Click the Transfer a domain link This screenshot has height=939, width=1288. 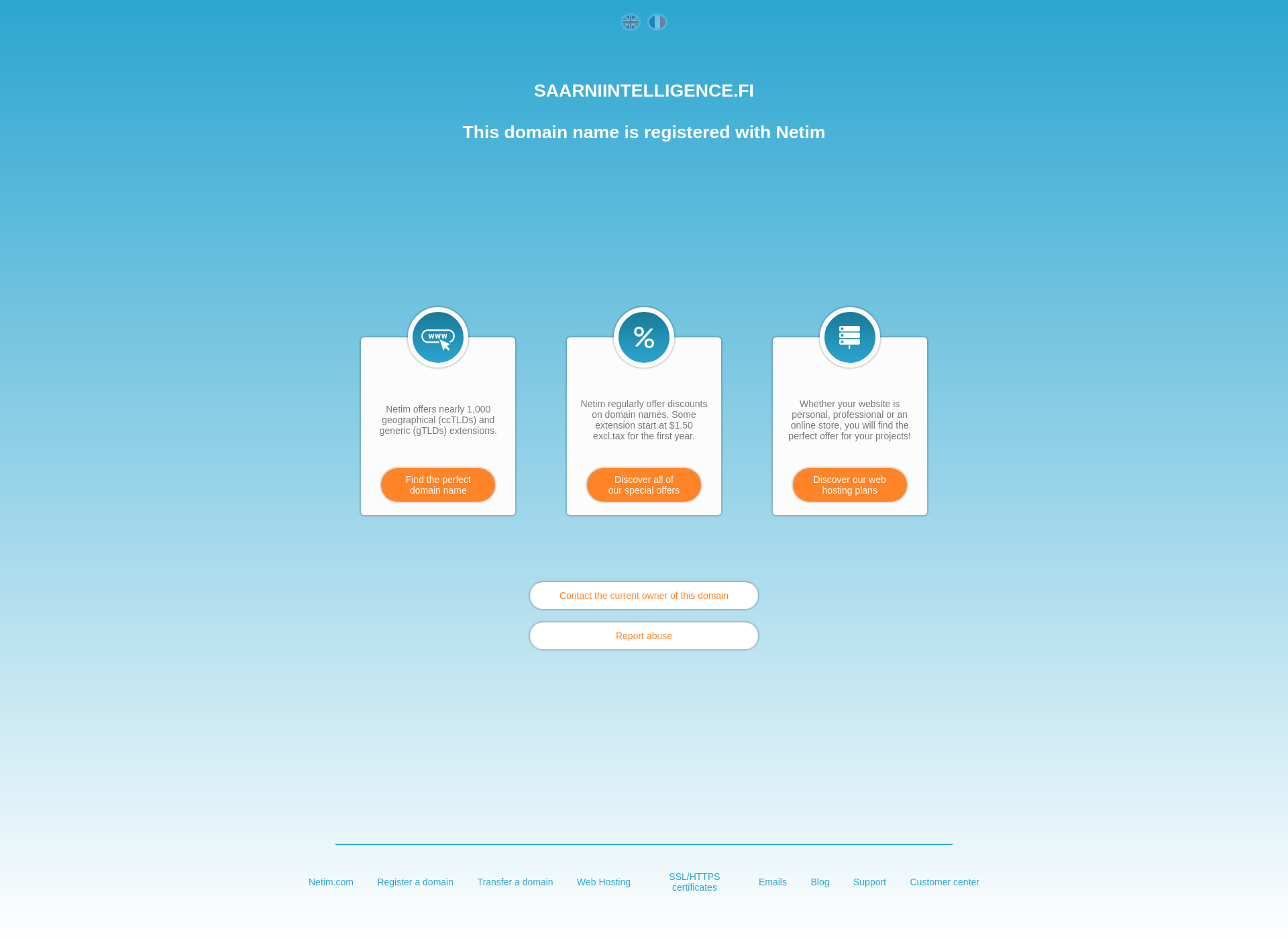pyautogui.click(x=514, y=882)
